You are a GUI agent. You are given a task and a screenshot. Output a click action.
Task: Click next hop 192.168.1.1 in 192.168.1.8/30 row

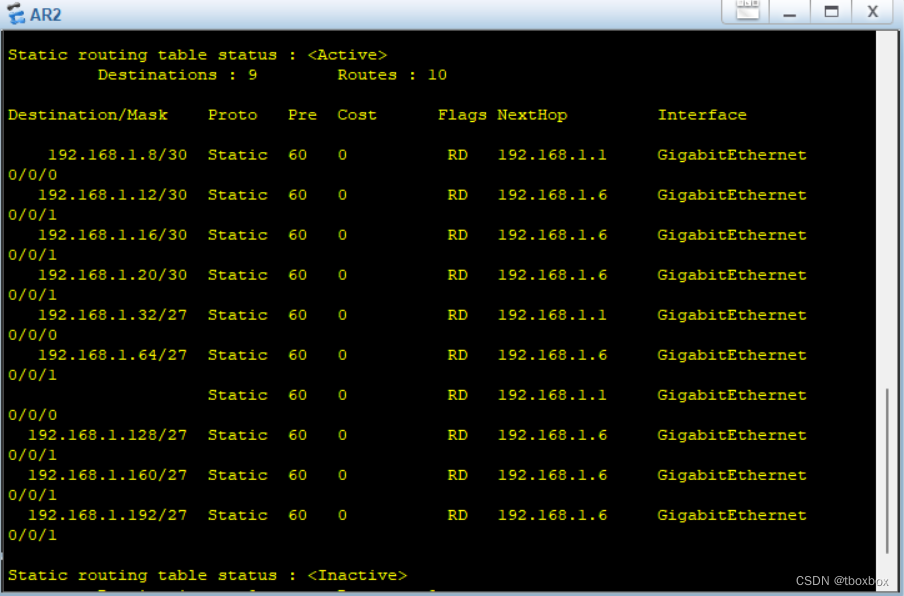[552, 155]
